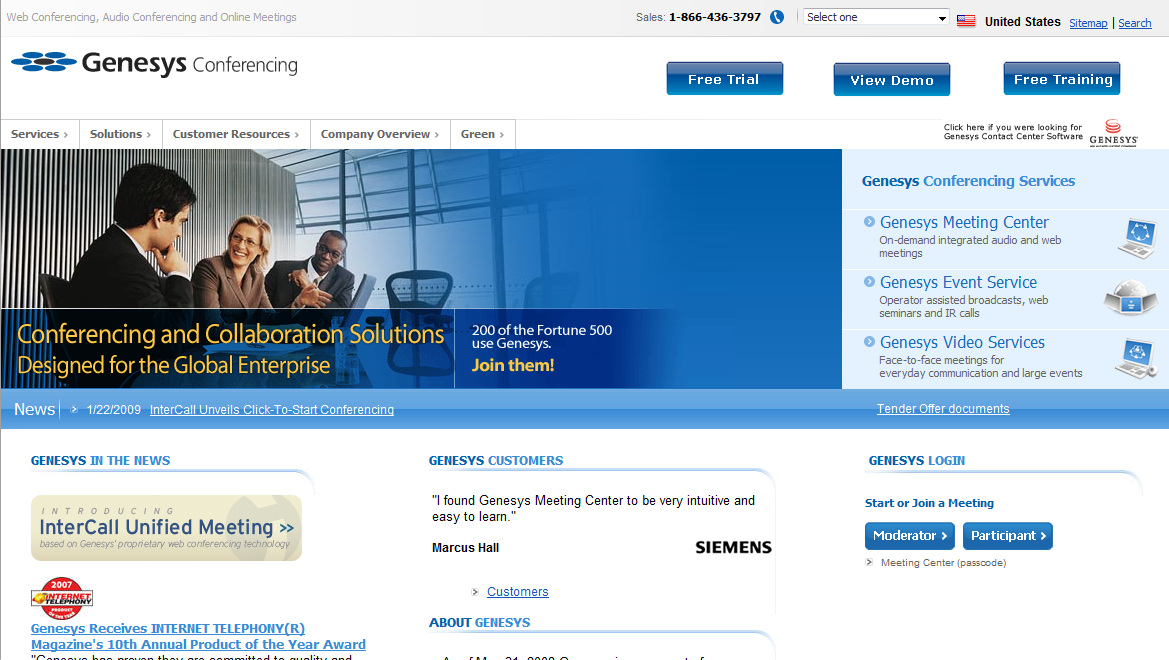Screen dimensions: 1169x660
Task: Click the Participant login button
Action: point(1007,535)
